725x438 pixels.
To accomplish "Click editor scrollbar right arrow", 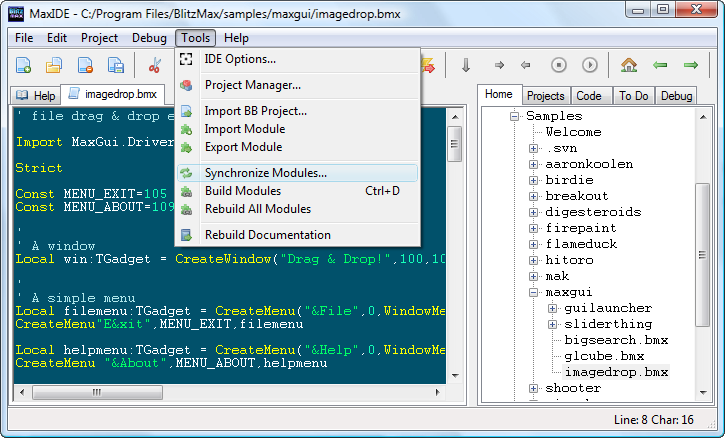I will (x=438, y=392).
